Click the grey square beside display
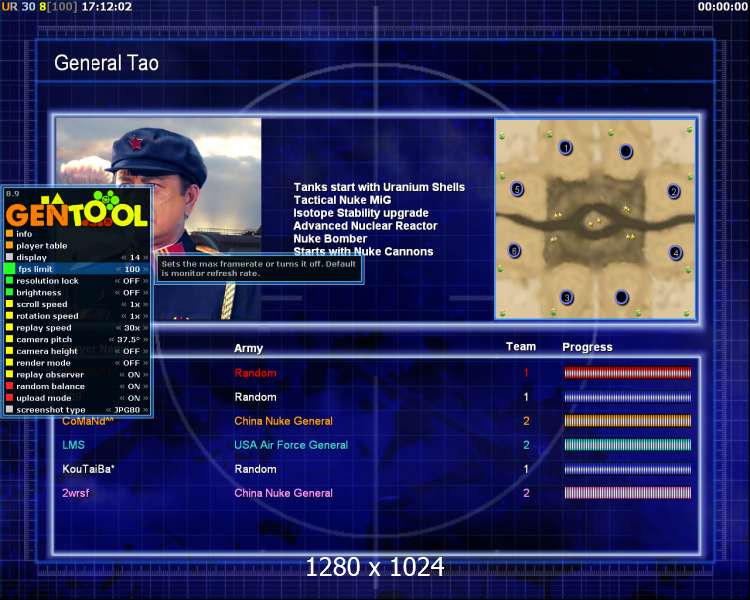 pyautogui.click(x=9, y=257)
